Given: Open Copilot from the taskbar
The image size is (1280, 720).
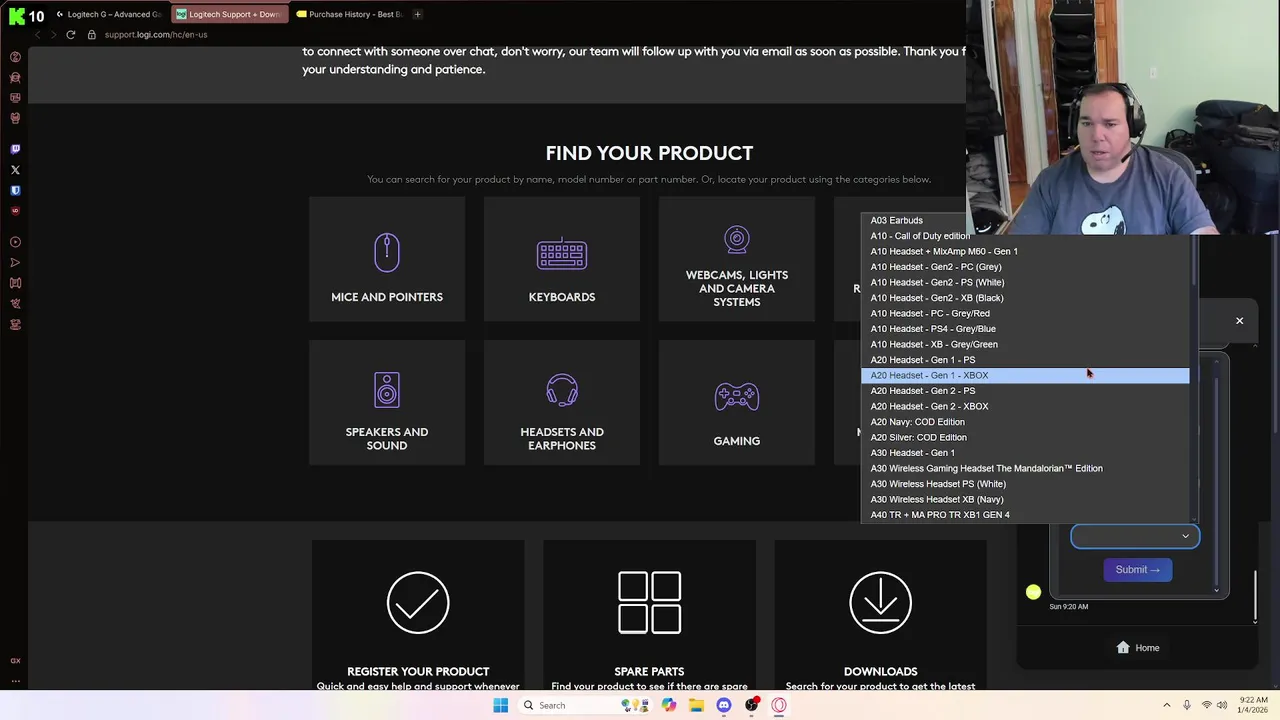Looking at the screenshot, I should 669,705.
